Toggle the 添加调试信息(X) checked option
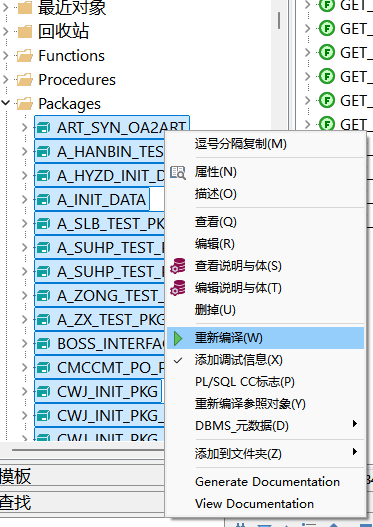373x527 pixels. coord(265,360)
